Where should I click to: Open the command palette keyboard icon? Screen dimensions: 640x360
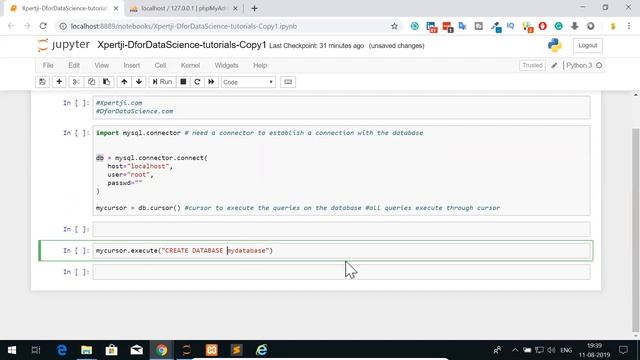pyautogui.click(x=288, y=82)
